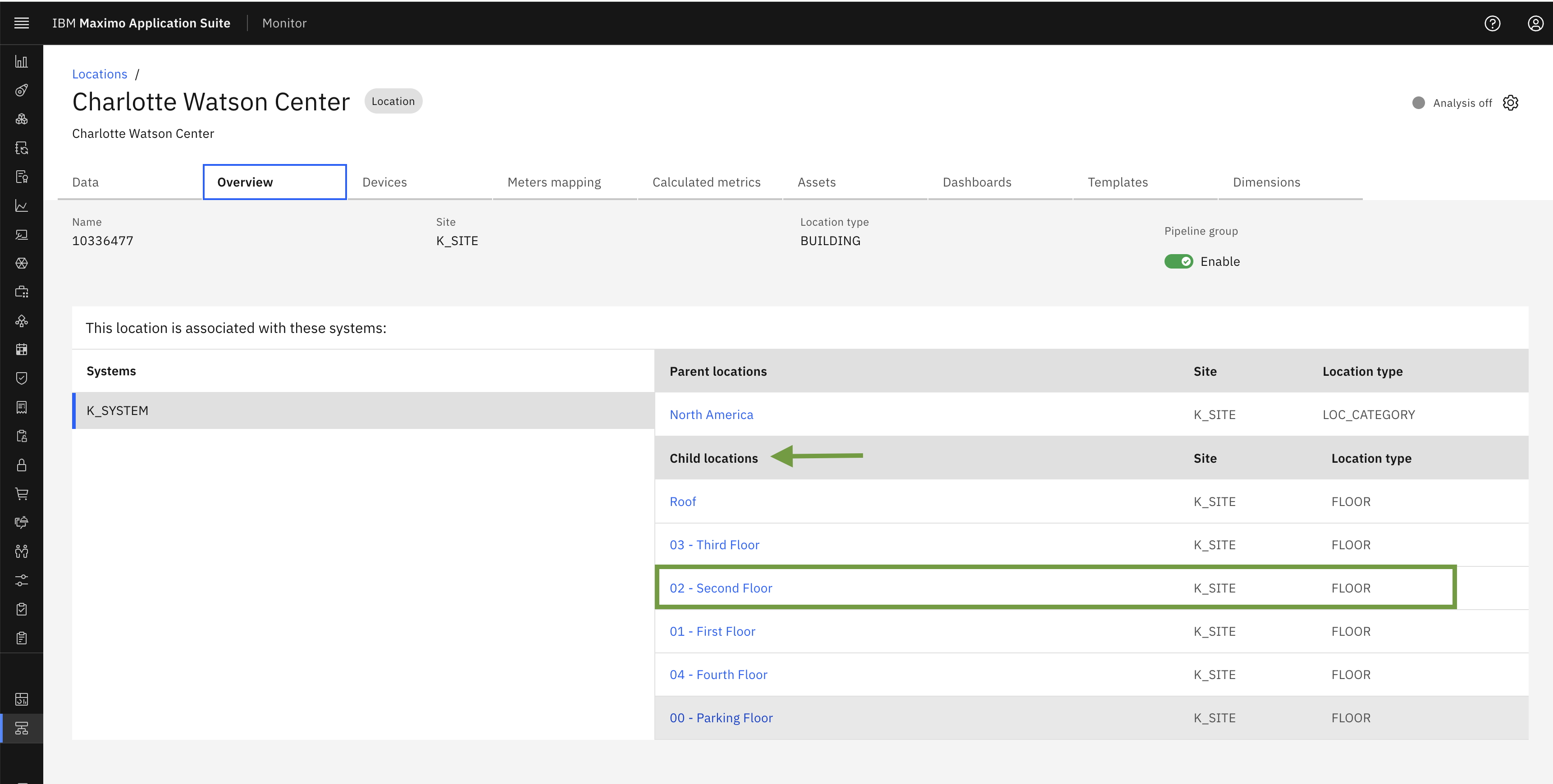
Task: Switch to the Devices tab
Action: click(420, 182)
